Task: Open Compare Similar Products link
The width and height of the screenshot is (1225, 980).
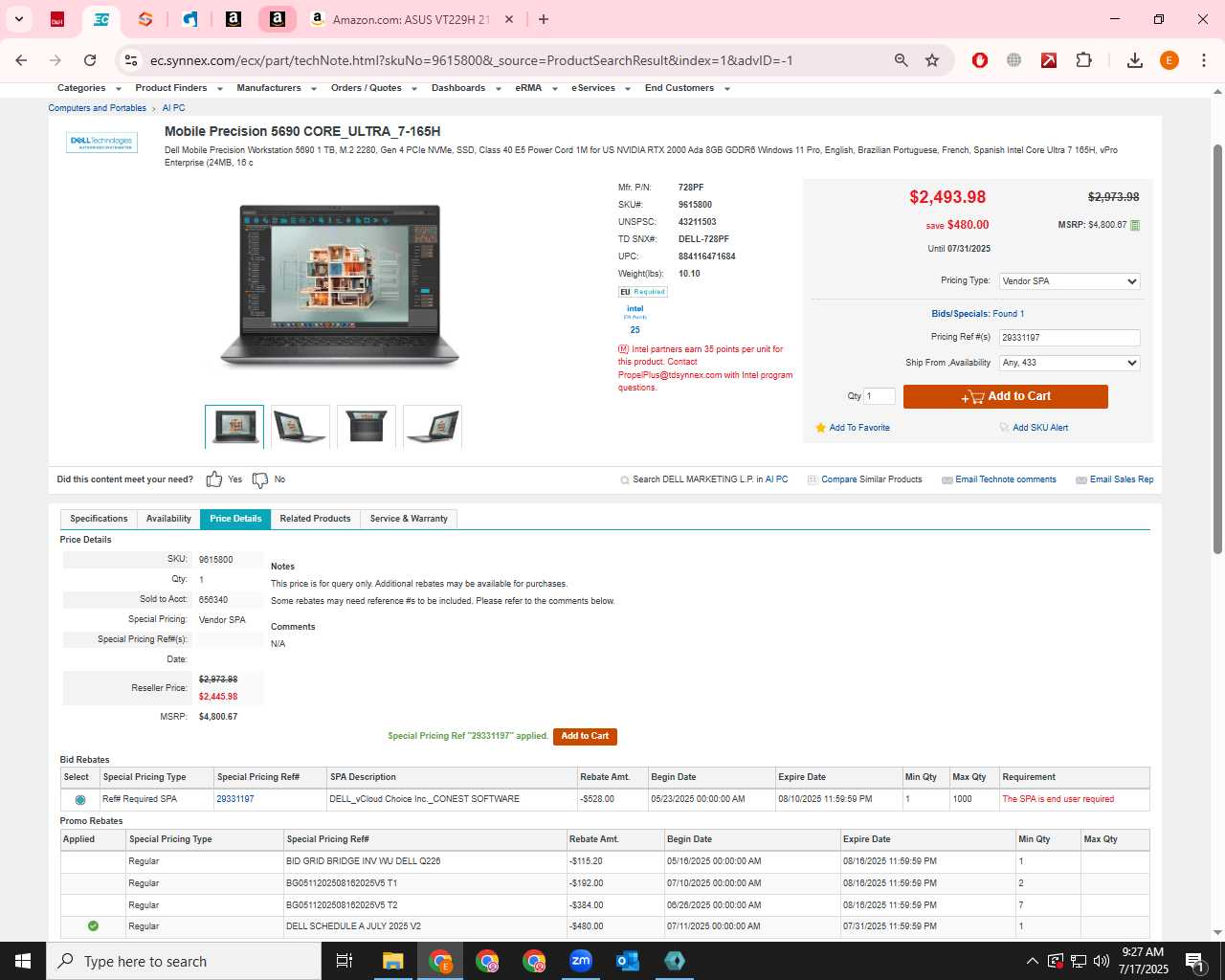Action: click(x=871, y=479)
